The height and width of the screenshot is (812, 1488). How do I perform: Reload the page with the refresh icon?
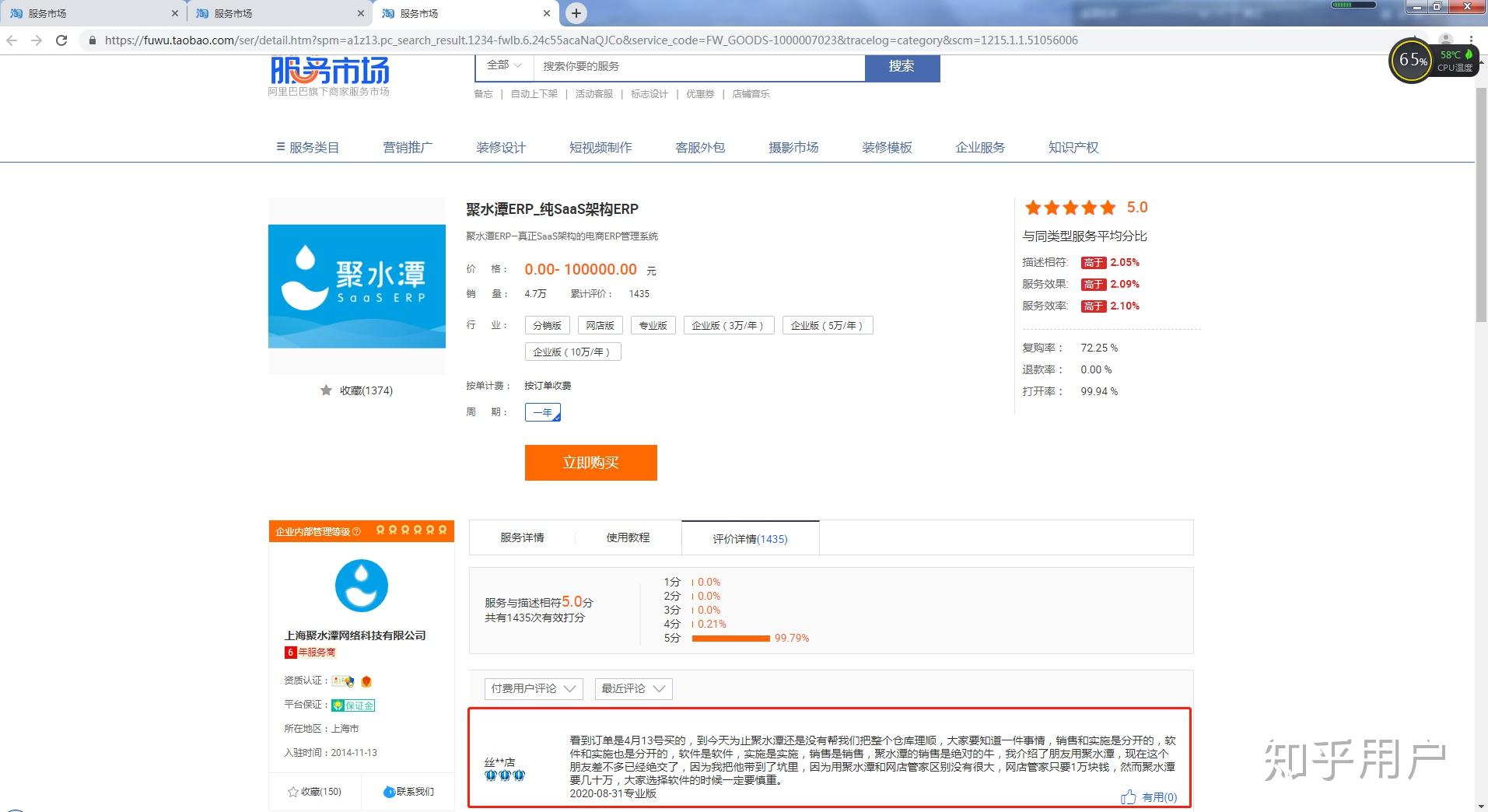61,40
